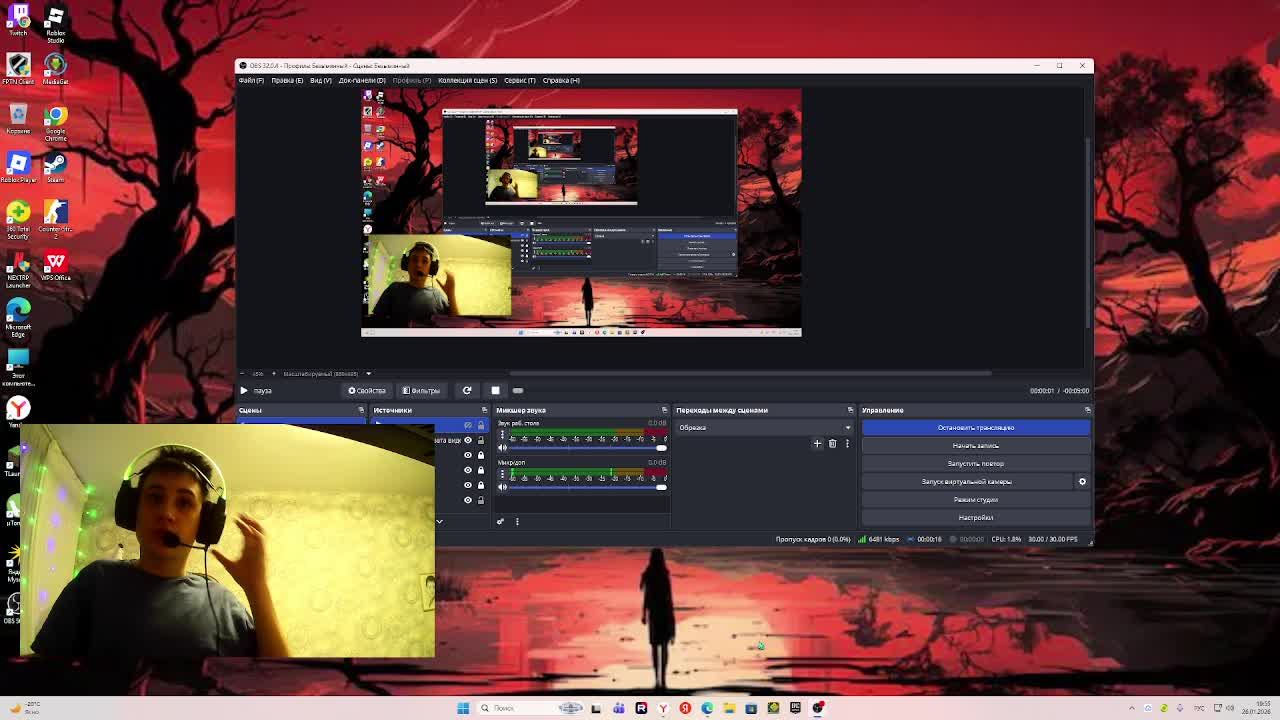This screenshot has height=720, width=1280.
Task: Open OBS Studio from the taskbar
Action: click(x=818, y=708)
